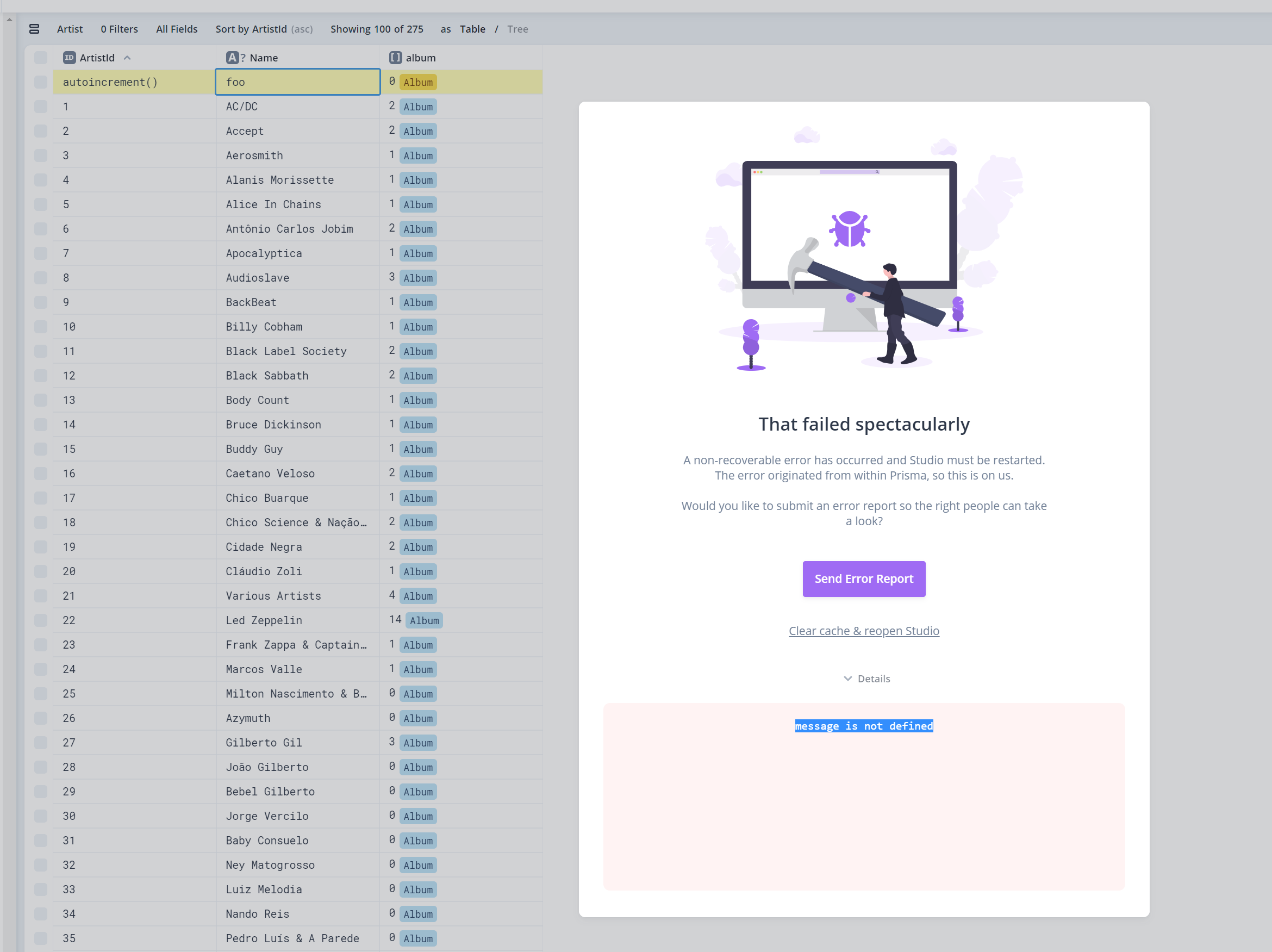Click the ID badge icon on ArtistId column

pos(68,58)
